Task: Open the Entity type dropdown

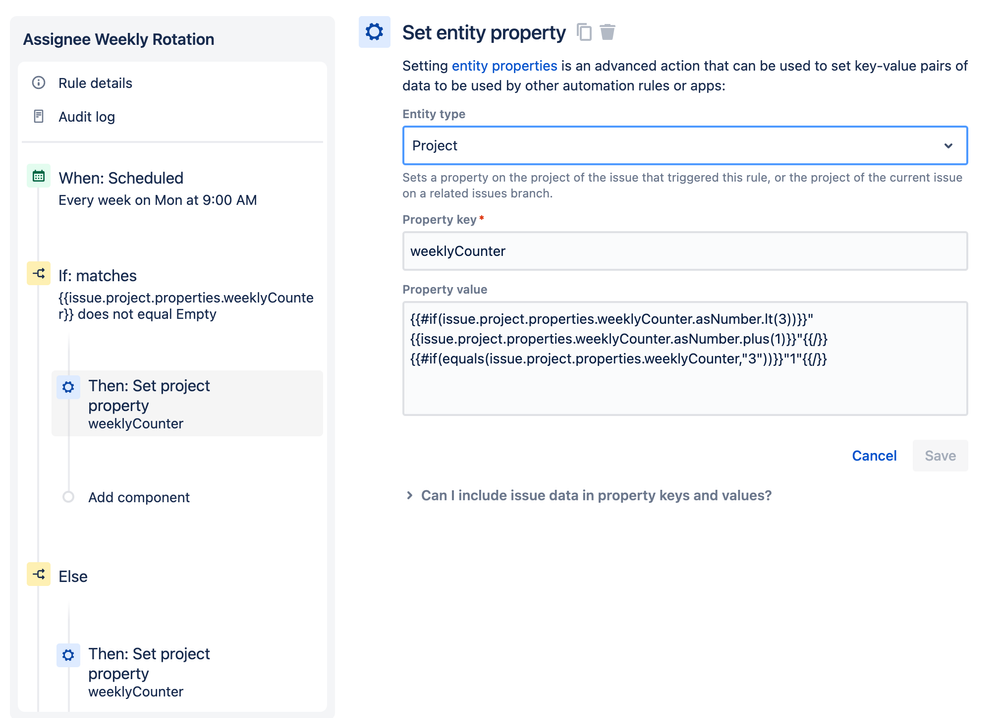Action: 684,146
